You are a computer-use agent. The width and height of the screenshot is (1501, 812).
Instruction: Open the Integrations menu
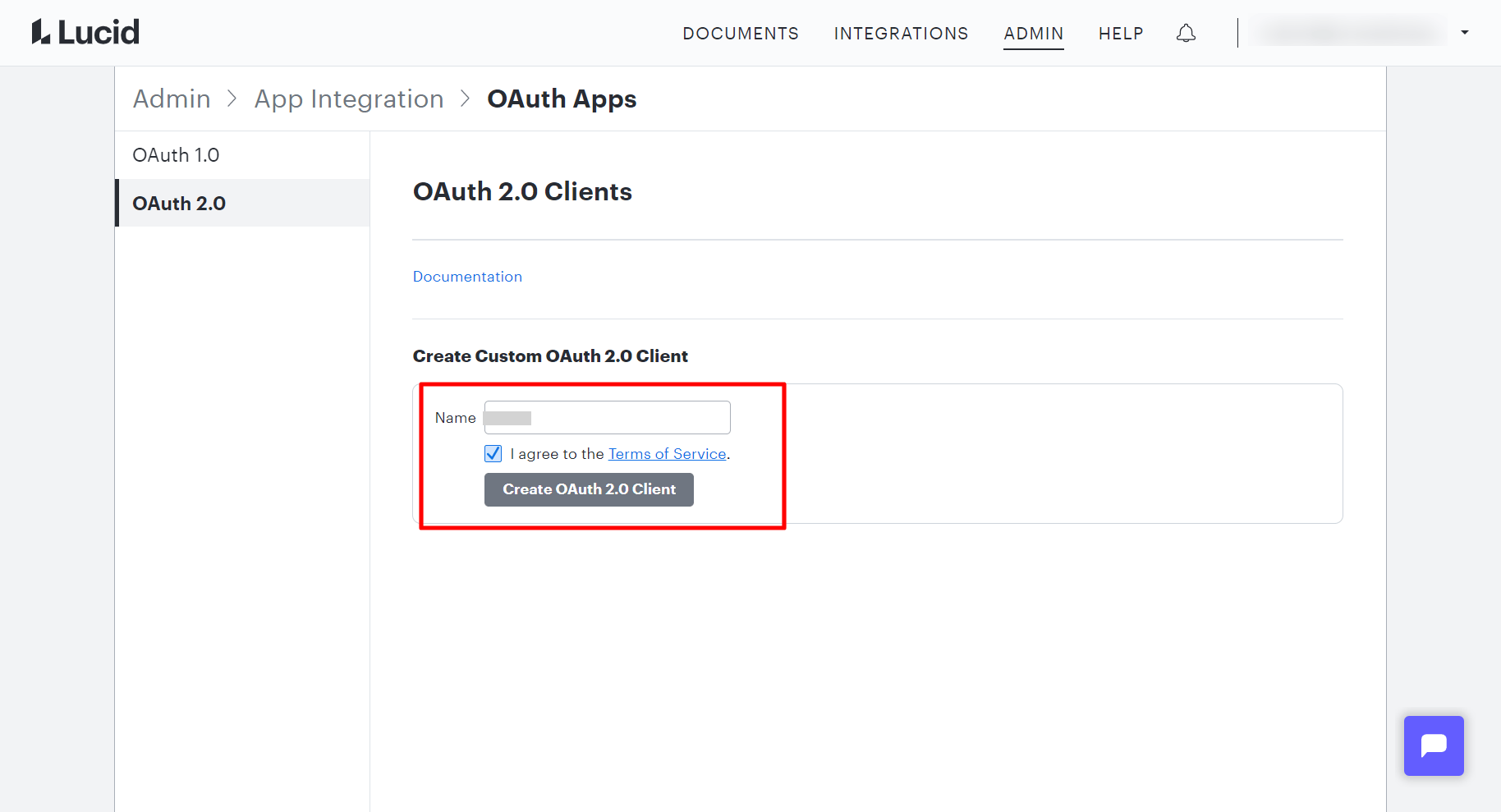coord(901,34)
